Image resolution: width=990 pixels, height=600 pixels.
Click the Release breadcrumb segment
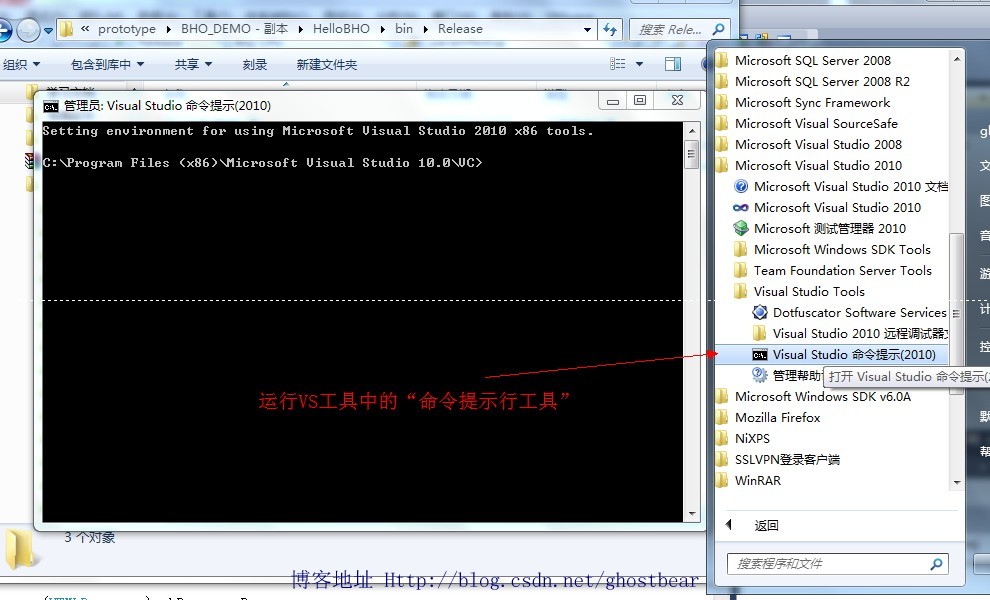coord(460,29)
